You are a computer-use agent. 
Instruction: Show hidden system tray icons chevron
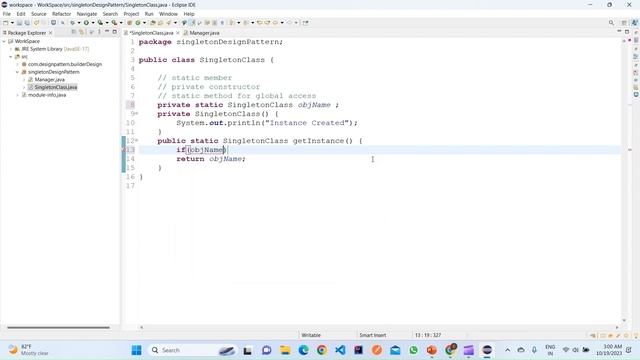pos(507,350)
